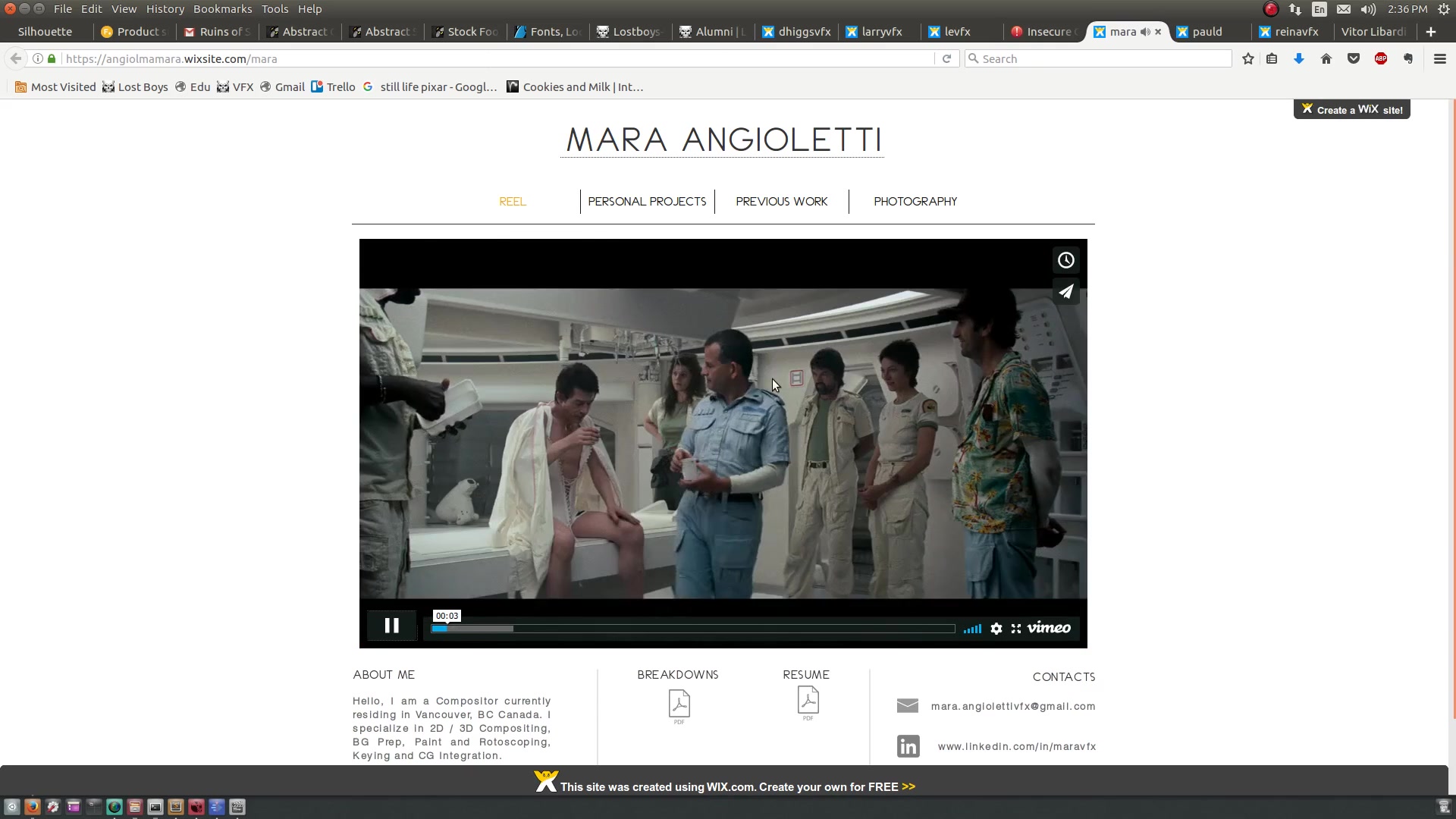The image size is (1456, 819).
Task: Open the Trello bookmark
Action: coord(334,87)
